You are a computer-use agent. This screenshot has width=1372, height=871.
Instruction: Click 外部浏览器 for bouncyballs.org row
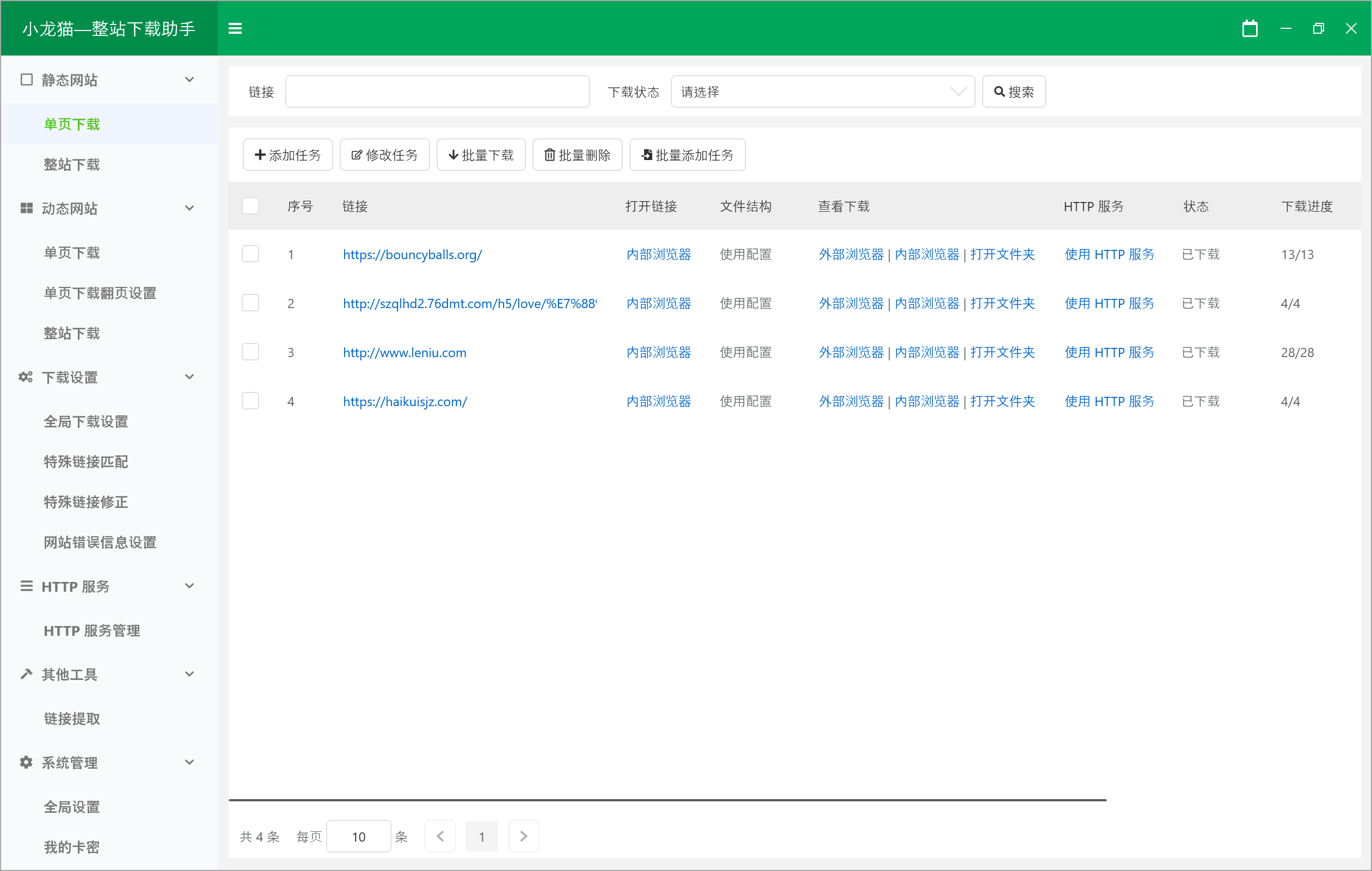pos(851,255)
